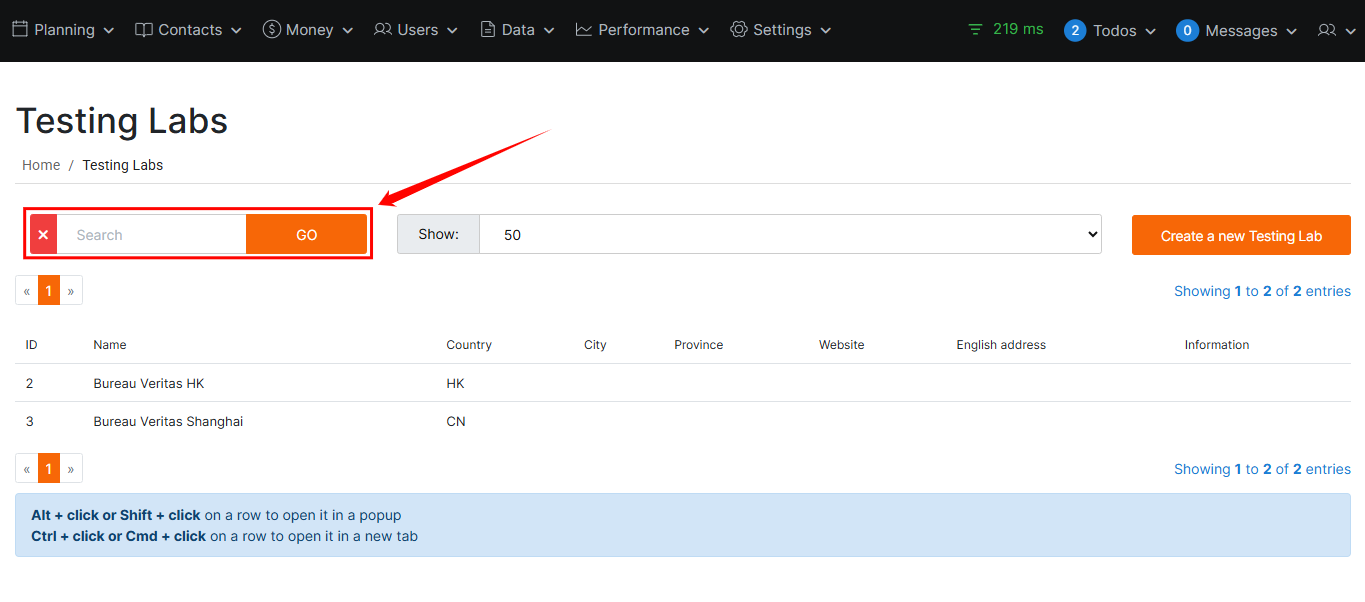The height and width of the screenshot is (602, 1365).
Task: Click the green latency 219 ms indicator
Action: (1006, 30)
